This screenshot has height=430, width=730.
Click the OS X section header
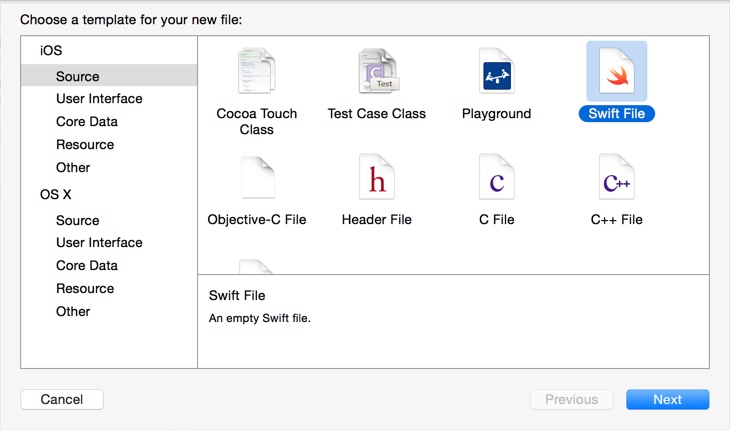(x=55, y=194)
